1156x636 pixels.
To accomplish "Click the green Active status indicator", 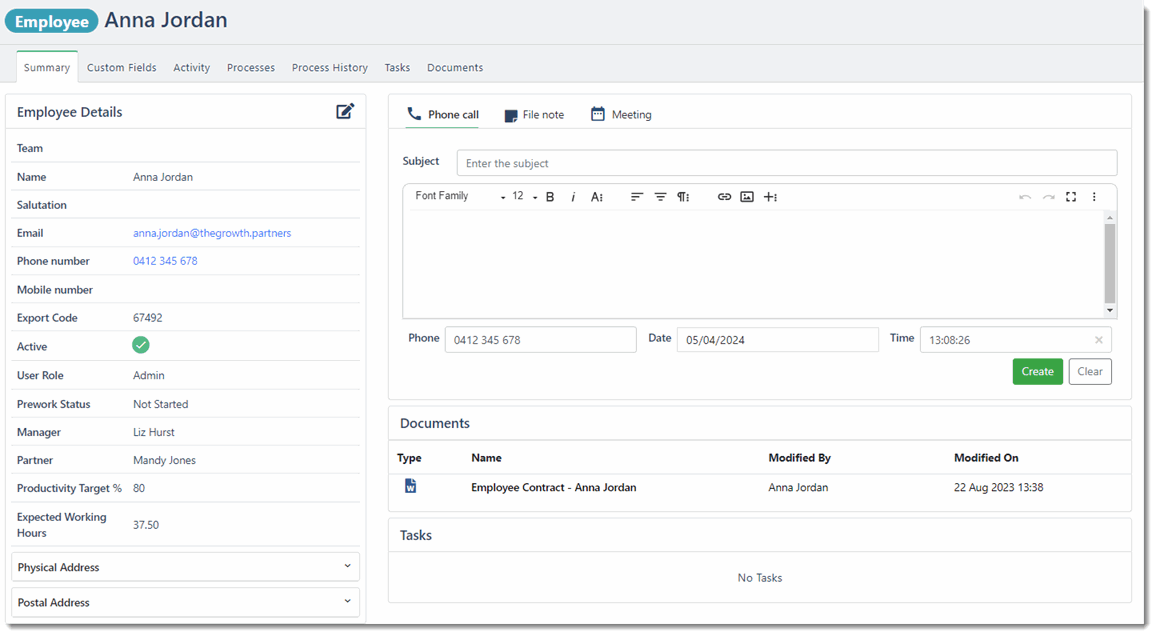I will point(140,344).
